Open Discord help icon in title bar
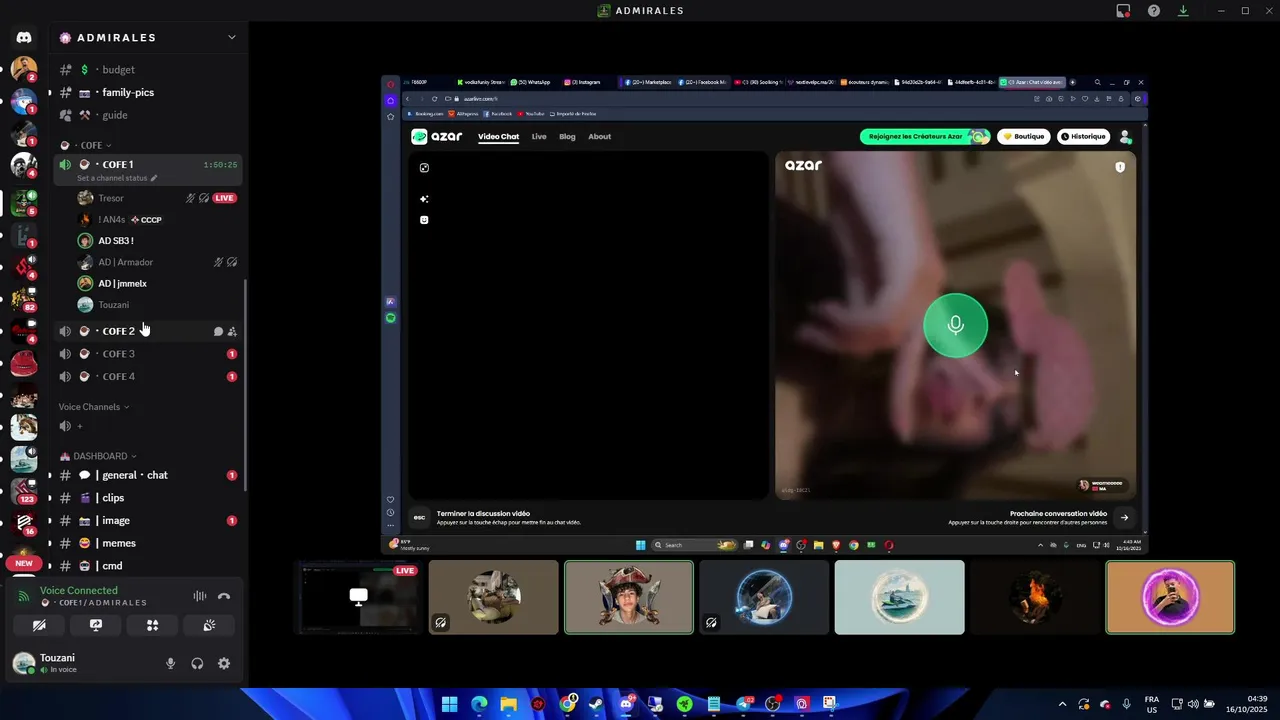Image resolution: width=1280 pixels, height=720 pixels. (1154, 11)
